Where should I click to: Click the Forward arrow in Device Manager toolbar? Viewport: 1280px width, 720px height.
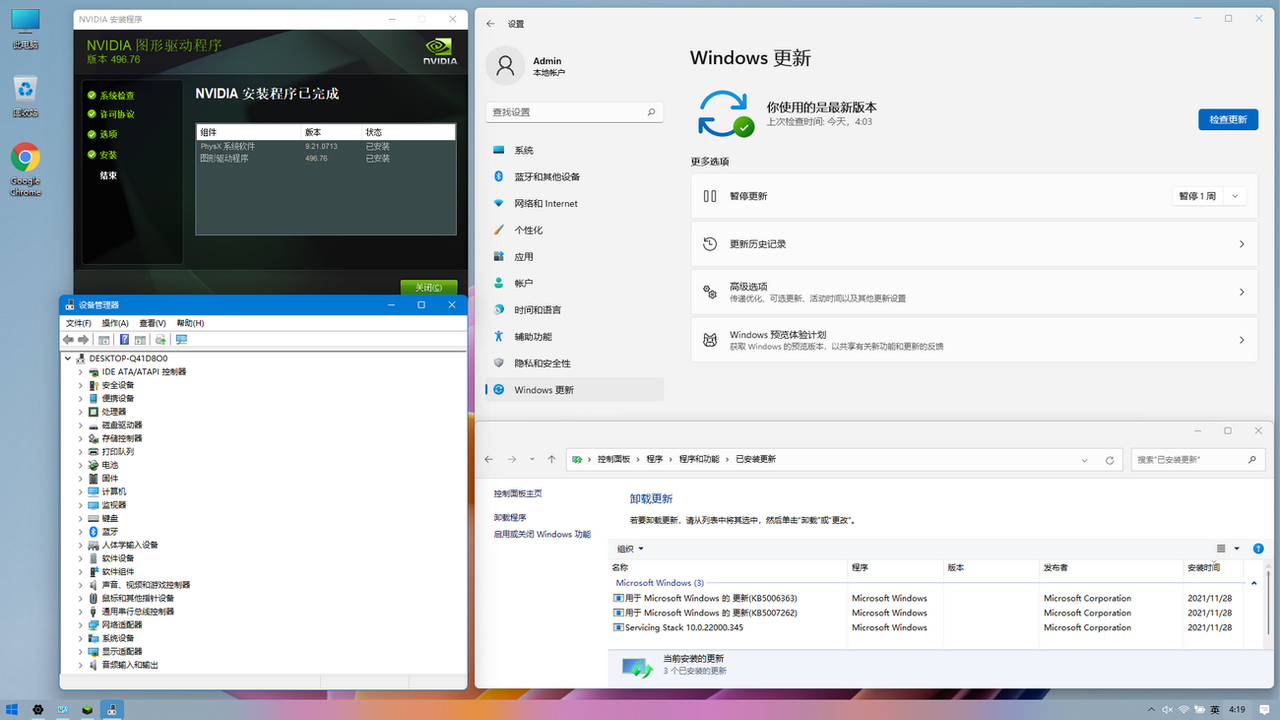click(x=83, y=340)
